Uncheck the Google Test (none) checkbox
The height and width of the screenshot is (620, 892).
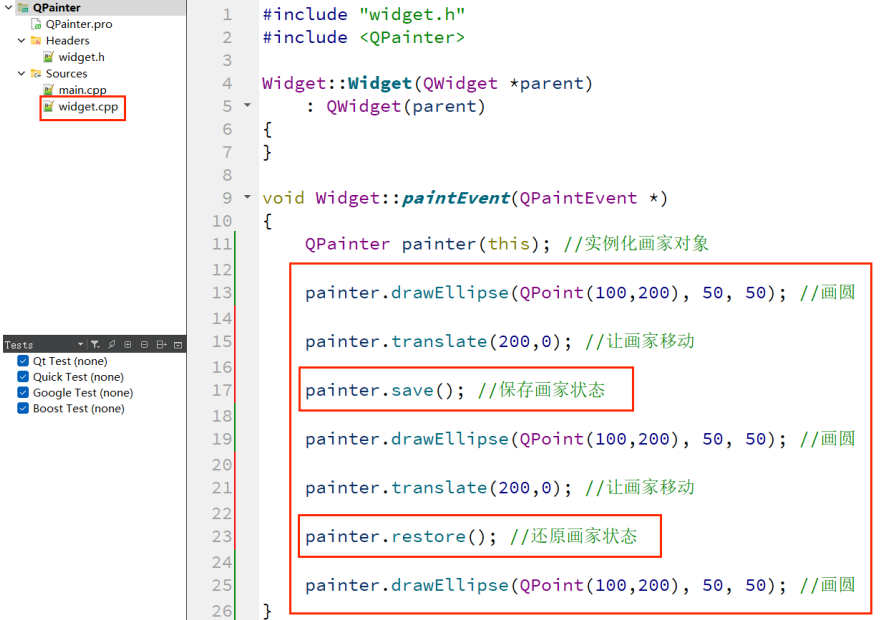coord(23,392)
